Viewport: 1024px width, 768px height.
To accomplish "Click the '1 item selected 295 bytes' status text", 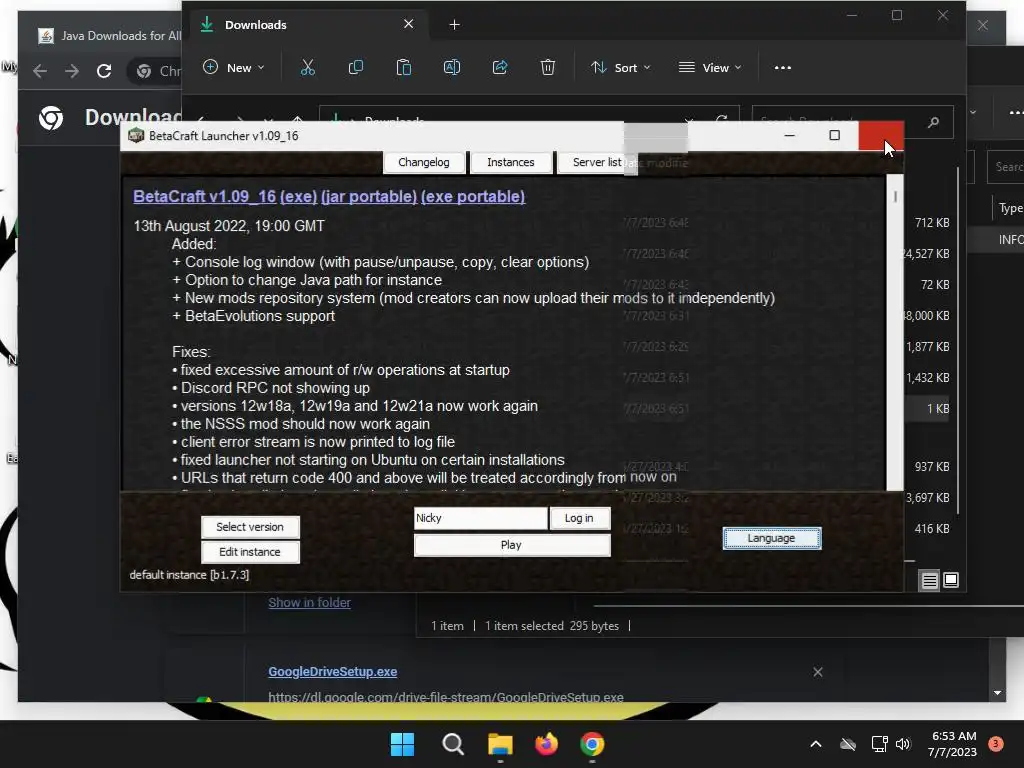I will click(552, 626).
